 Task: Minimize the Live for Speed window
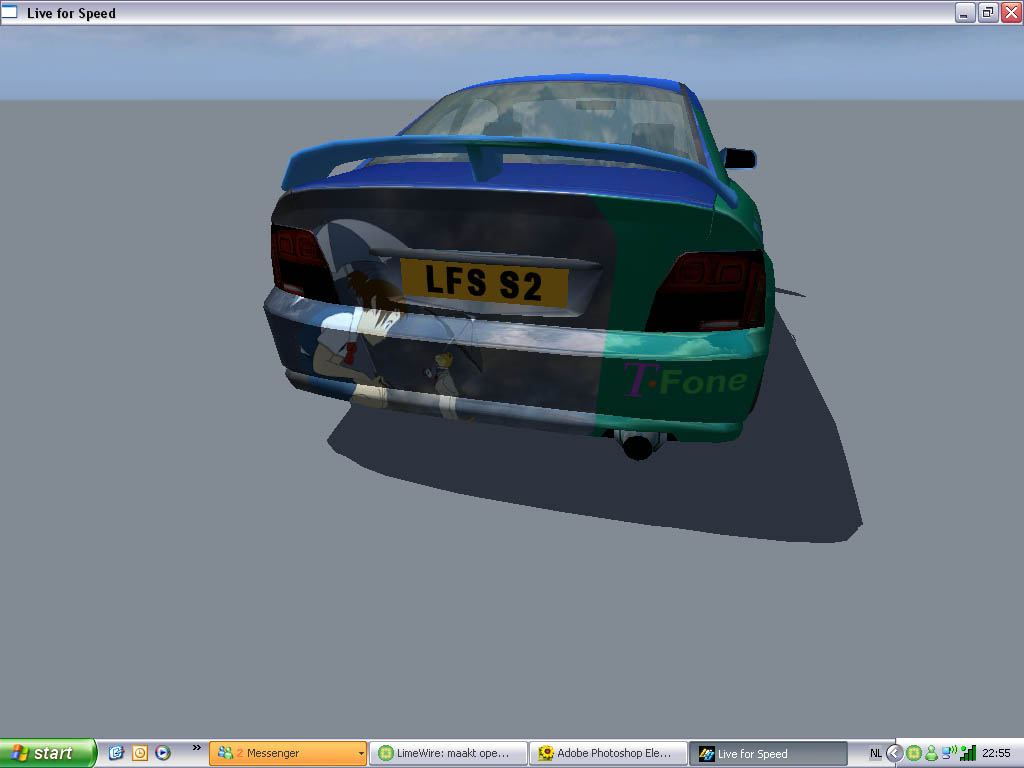coord(965,12)
